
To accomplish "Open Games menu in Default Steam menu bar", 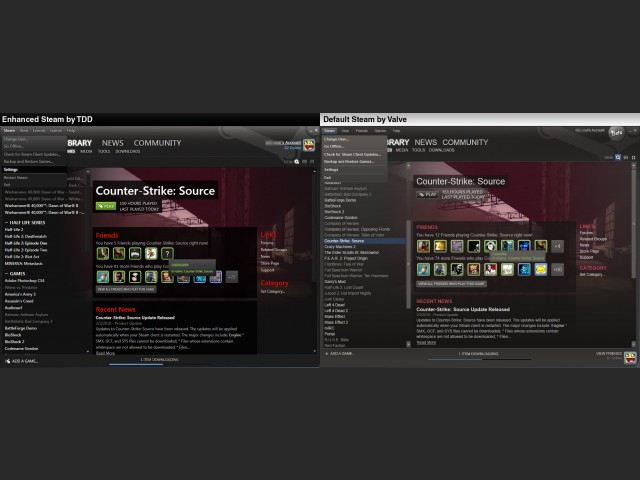I will coord(380,131).
